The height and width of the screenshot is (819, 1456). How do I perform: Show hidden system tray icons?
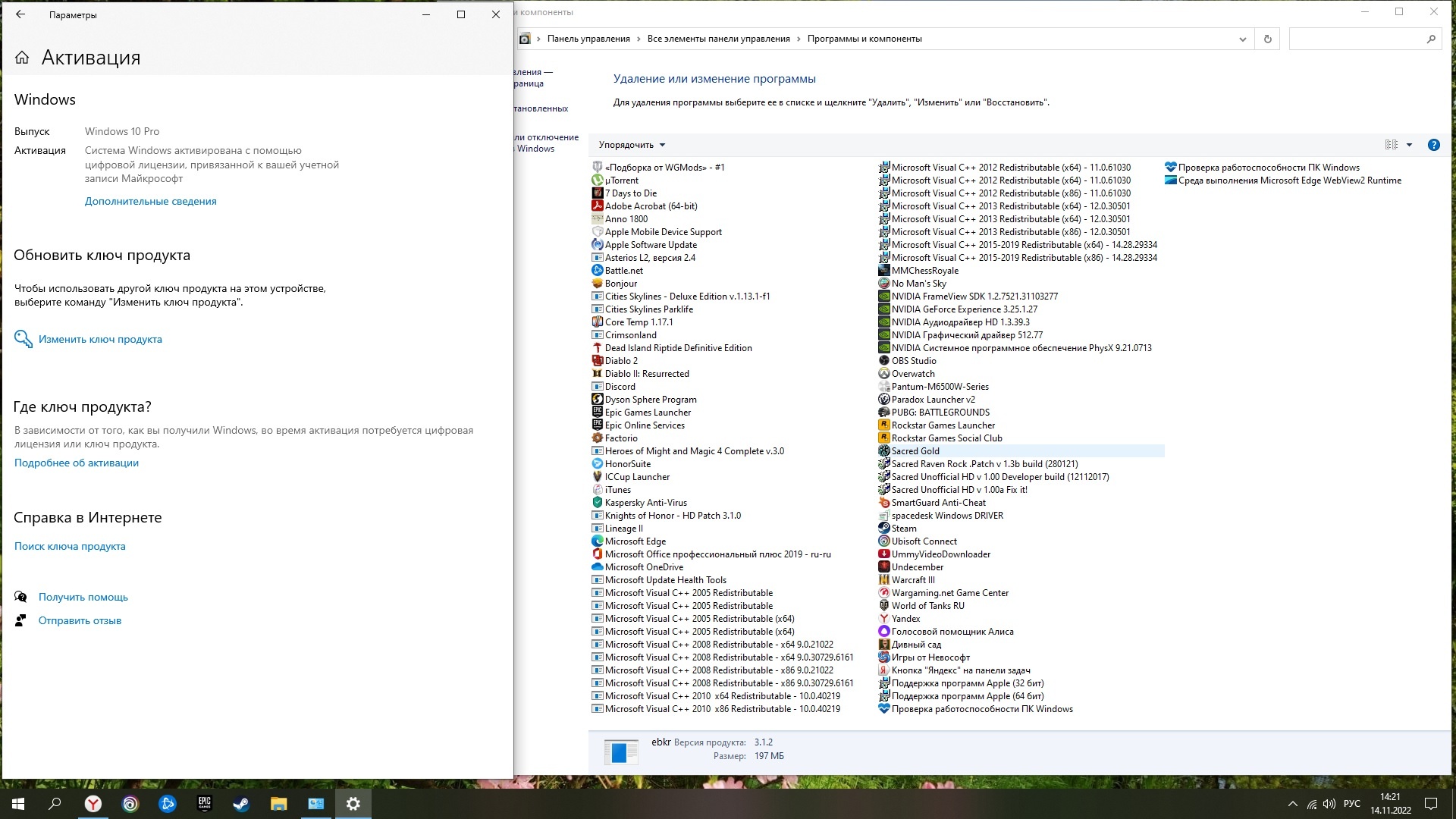pos(1292,804)
